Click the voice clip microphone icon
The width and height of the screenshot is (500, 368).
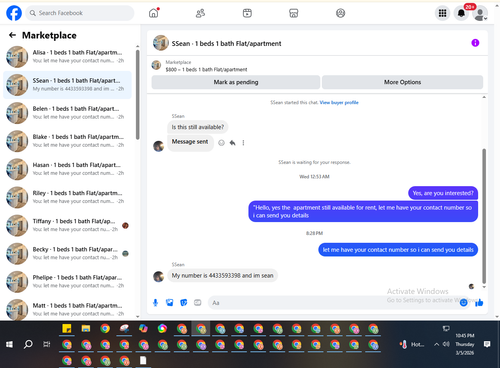pyautogui.click(x=155, y=303)
